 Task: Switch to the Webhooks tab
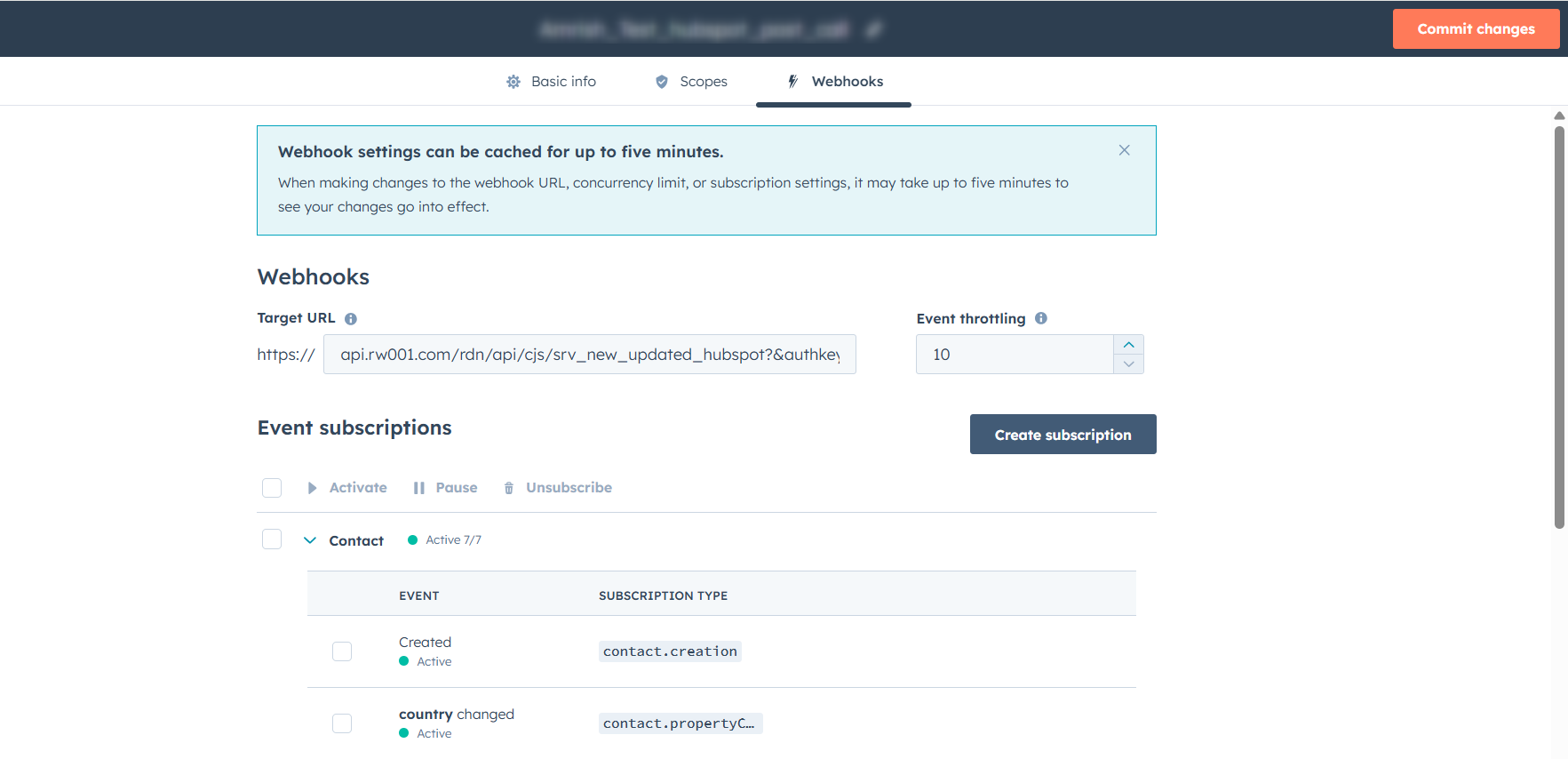(x=833, y=82)
